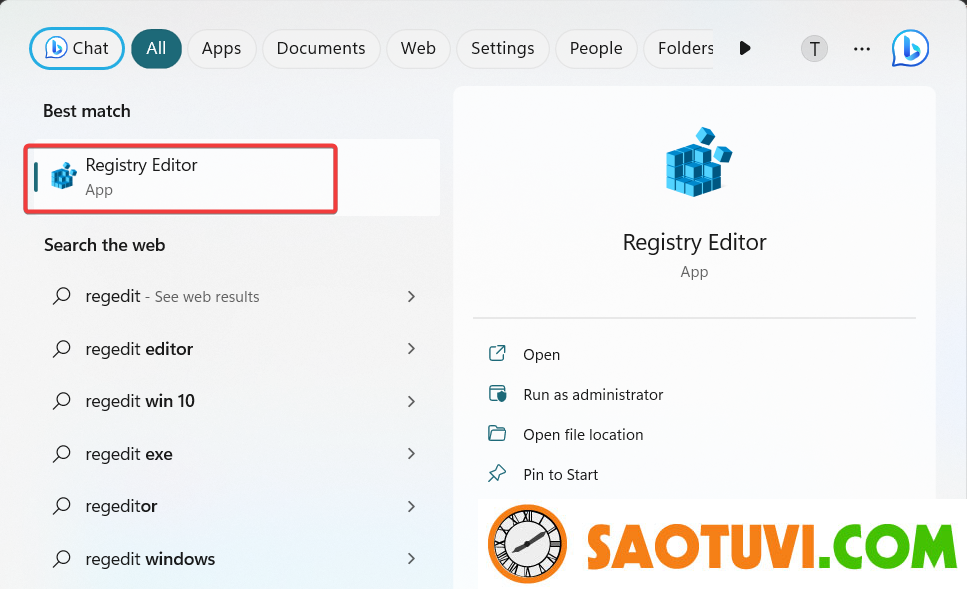
Task: Open the Chat tab with Bing icon
Action: [76, 48]
